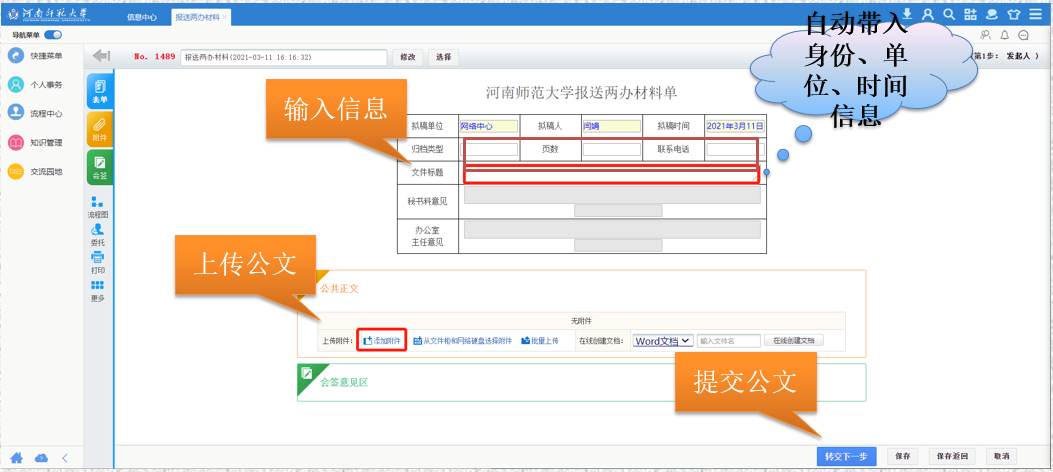1053x472 pixels.
Task: Click 添加附件 to upload an attachment
Action: 381,341
